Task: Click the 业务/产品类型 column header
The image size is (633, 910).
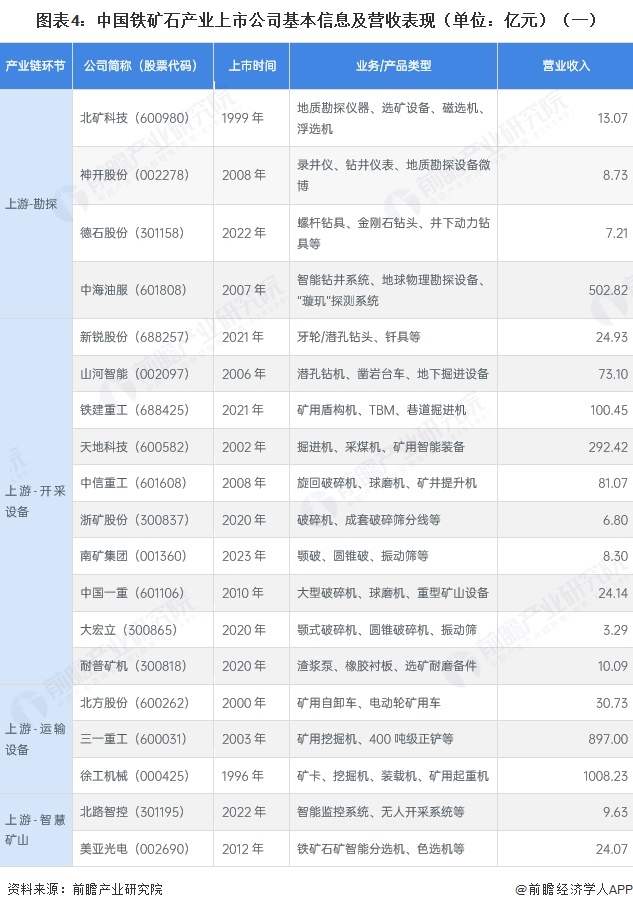Action: tap(393, 66)
